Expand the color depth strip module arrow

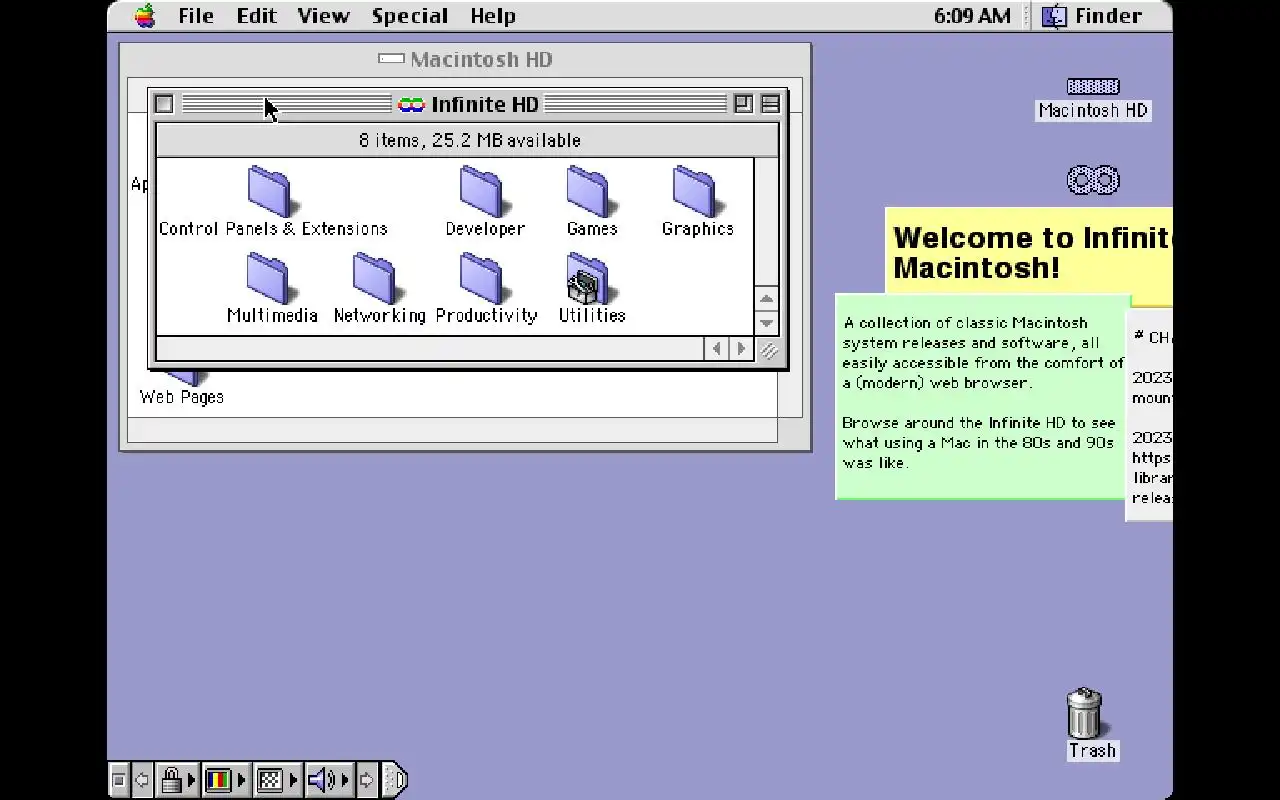point(241,780)
